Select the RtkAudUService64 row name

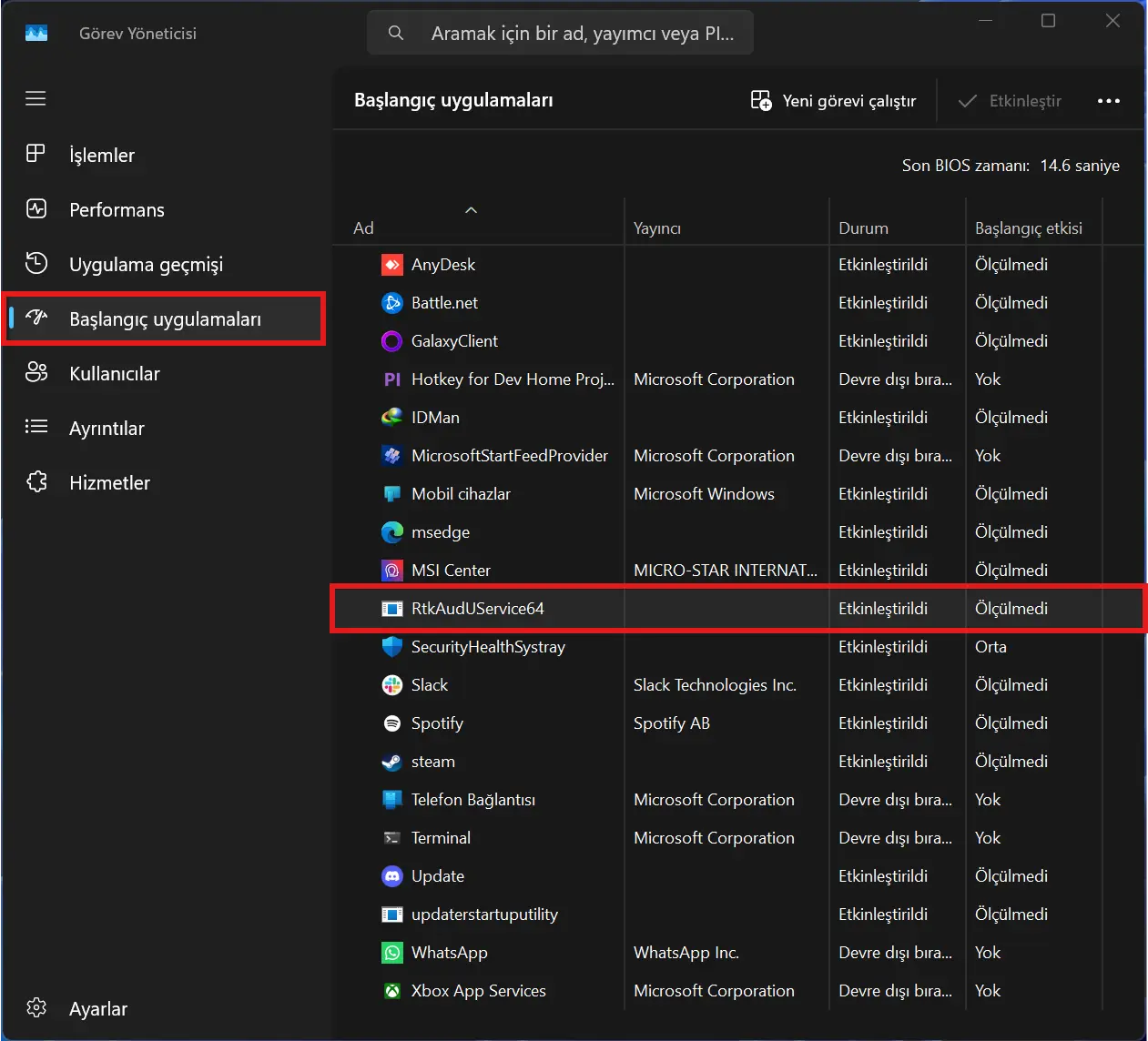pos(478,609)
